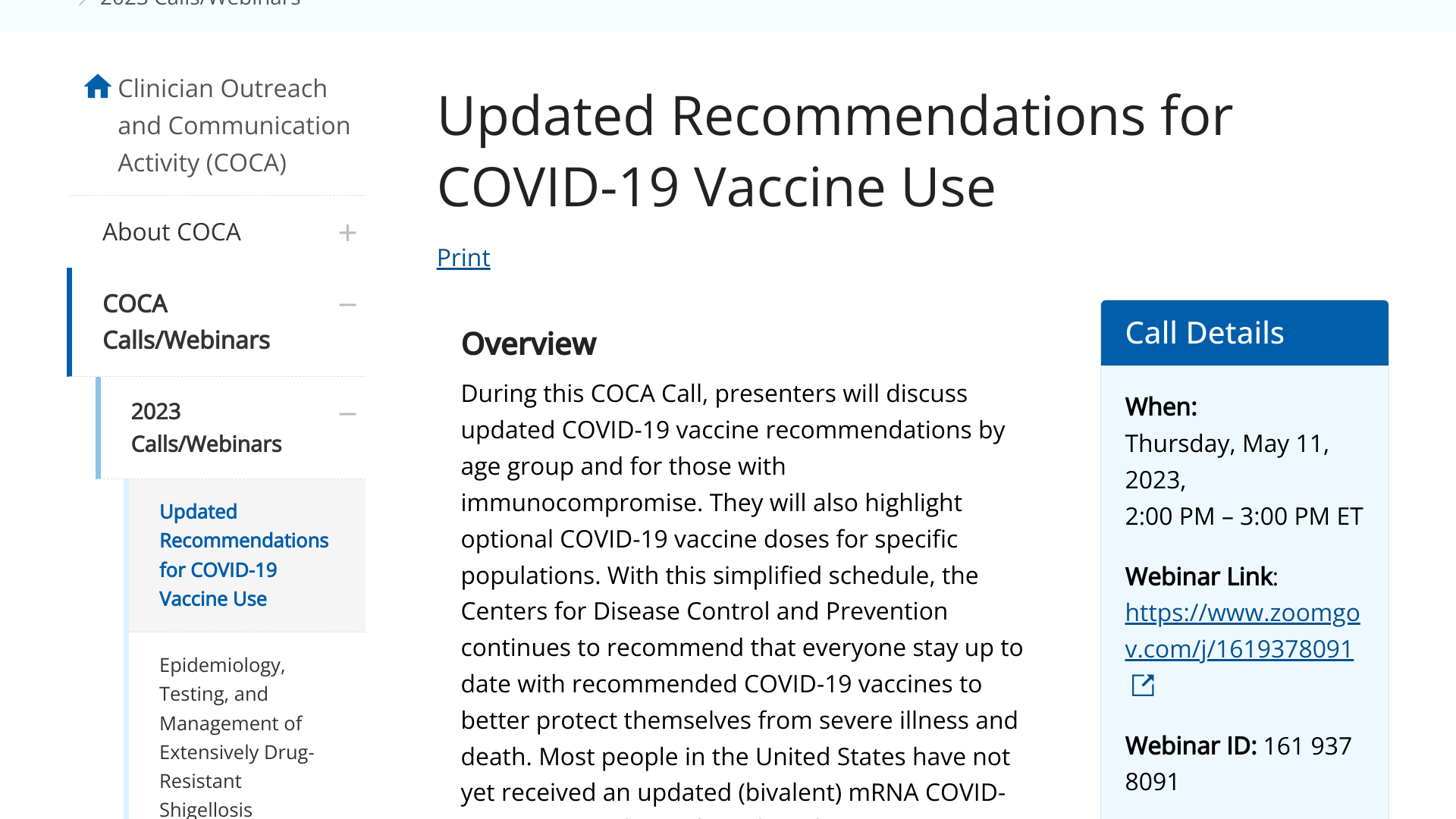Open Updated Recommendations for COVID-19 Vaccine Use sidebar link
1456x819 pixels.
point(243,555)
